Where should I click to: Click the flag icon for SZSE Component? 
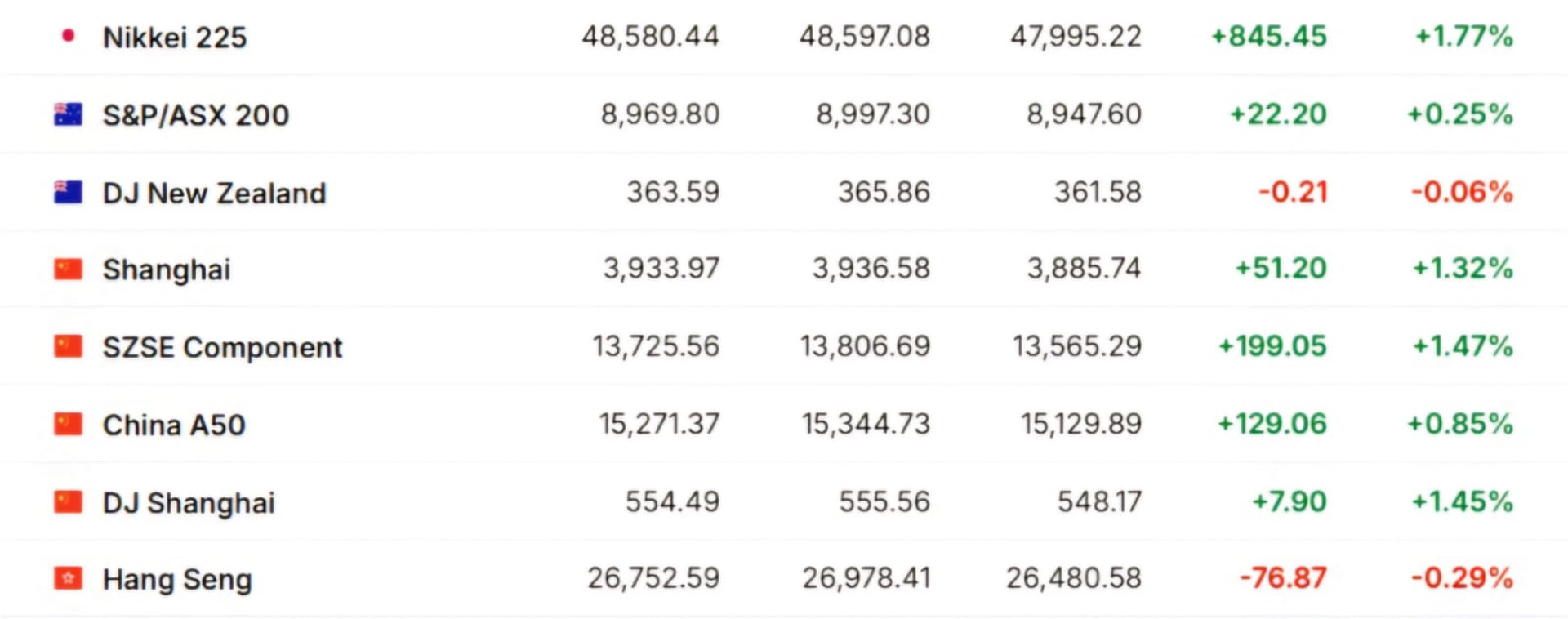pos(68,347)
